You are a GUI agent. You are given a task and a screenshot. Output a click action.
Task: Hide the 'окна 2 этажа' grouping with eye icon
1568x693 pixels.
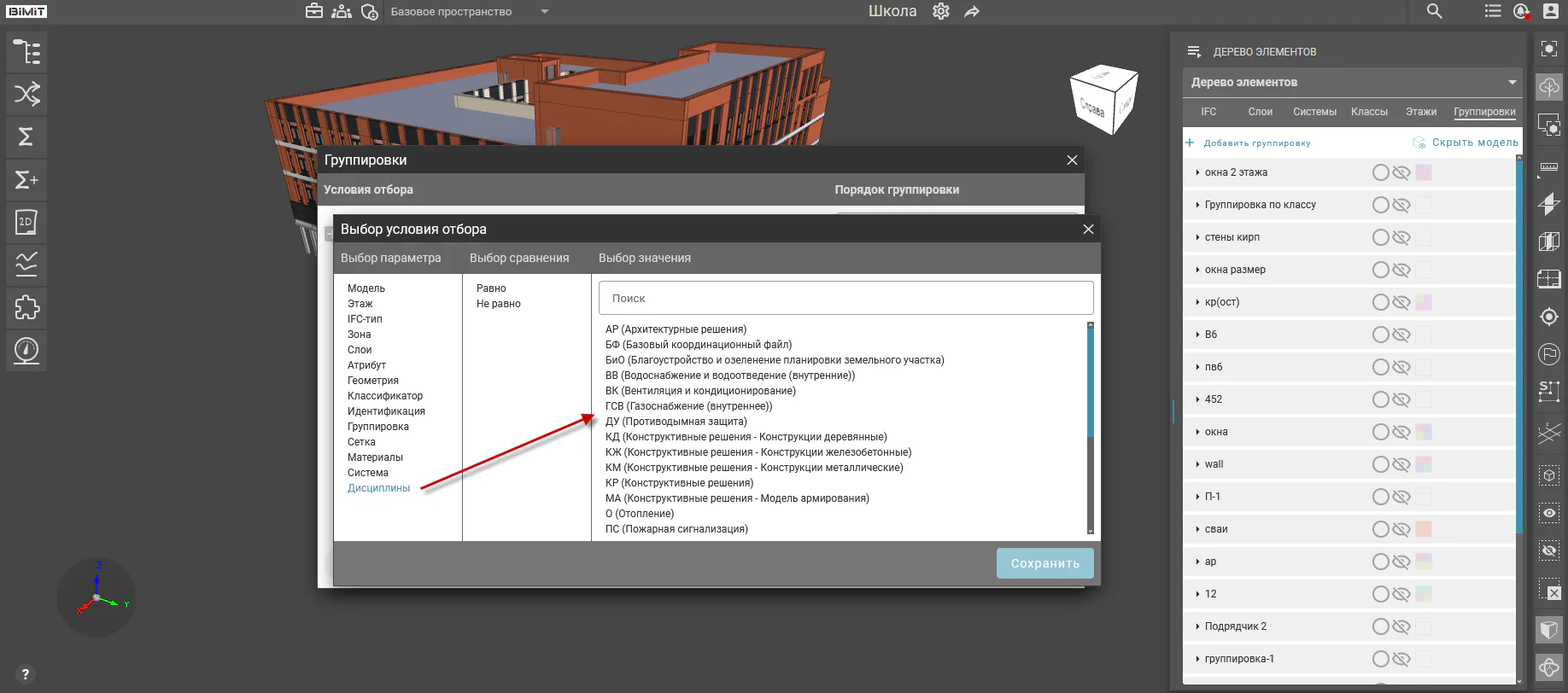(1401, 172)
